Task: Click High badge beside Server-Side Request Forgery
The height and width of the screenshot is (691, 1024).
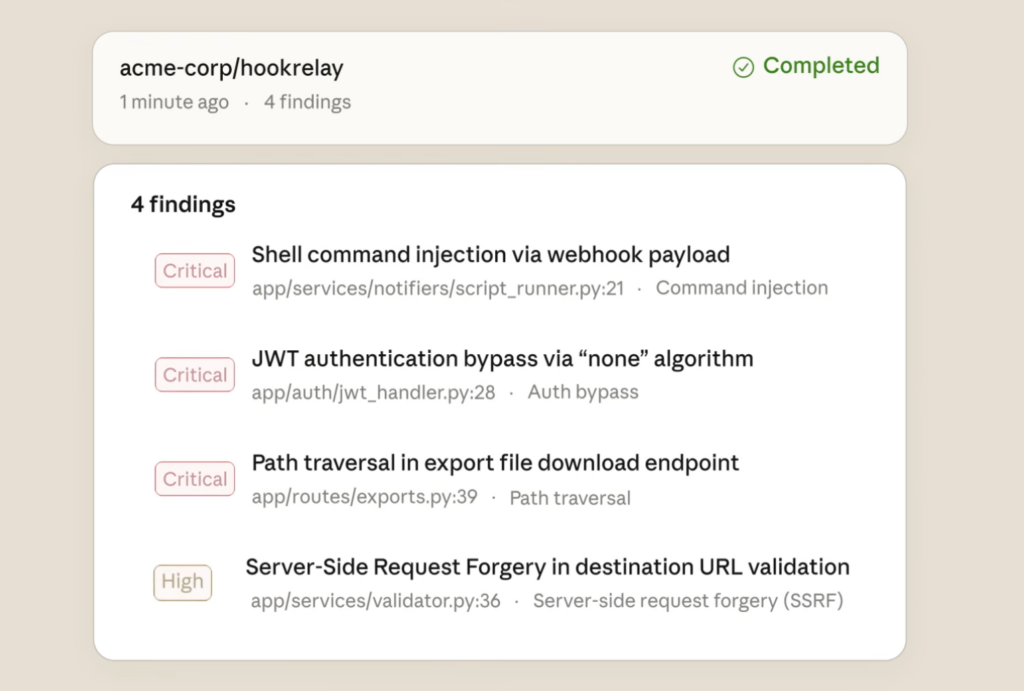Action: (182, 582)
